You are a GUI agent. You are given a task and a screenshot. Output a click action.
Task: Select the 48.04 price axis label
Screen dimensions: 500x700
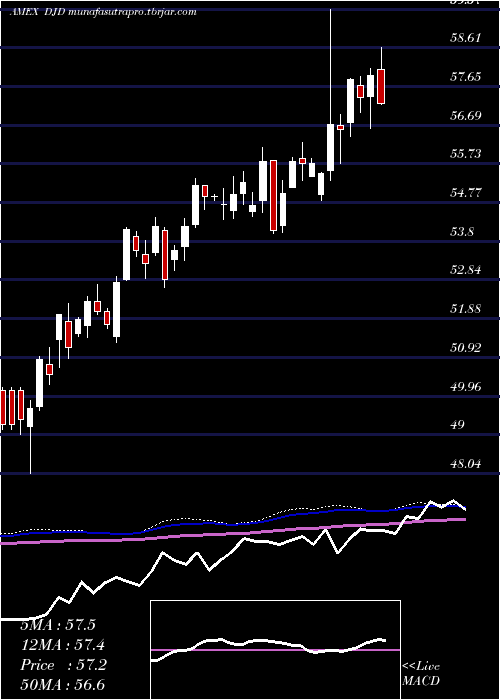pyautogui.click(x=466, y=464)
